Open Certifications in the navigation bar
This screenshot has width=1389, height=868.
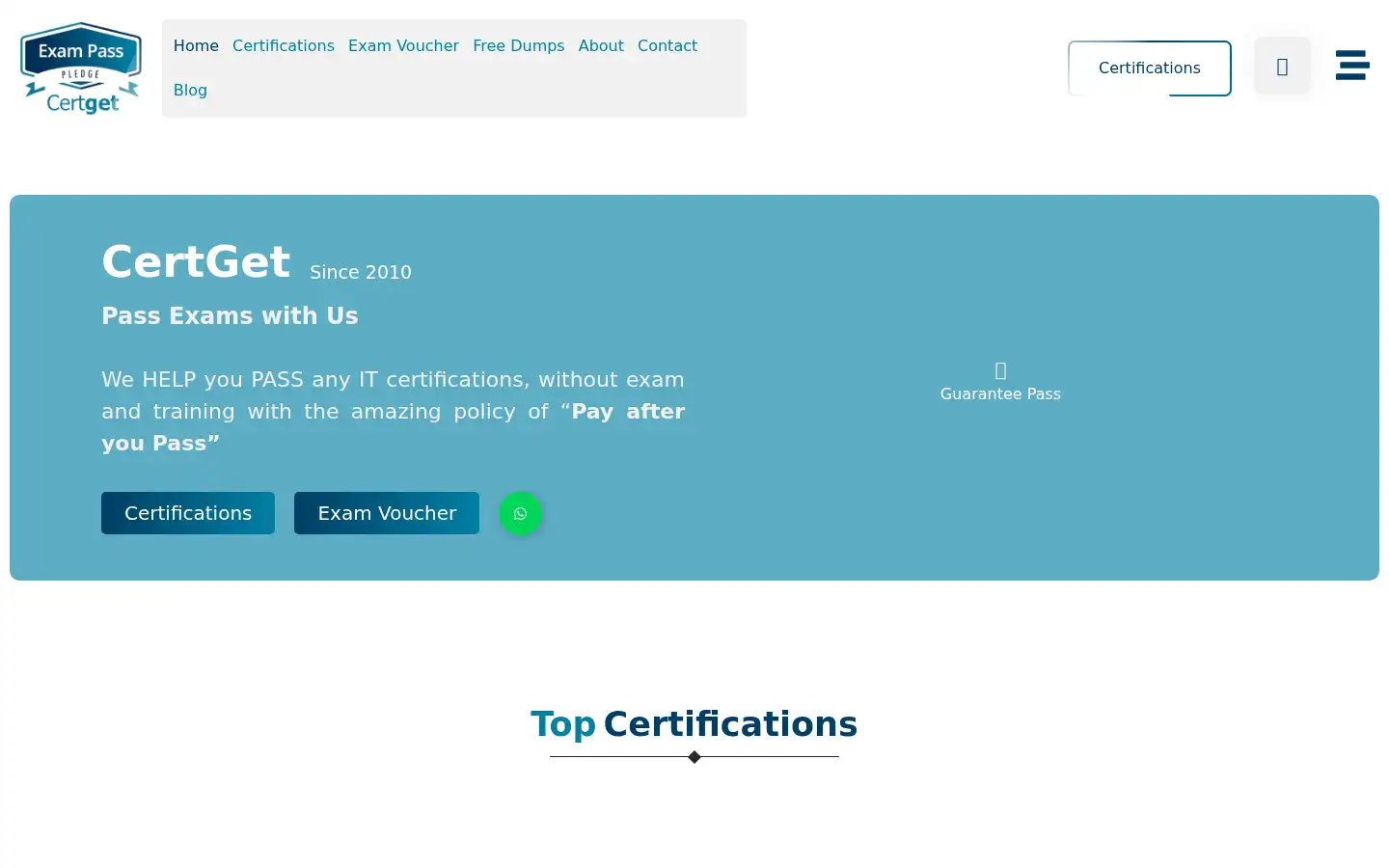[284, 45]
